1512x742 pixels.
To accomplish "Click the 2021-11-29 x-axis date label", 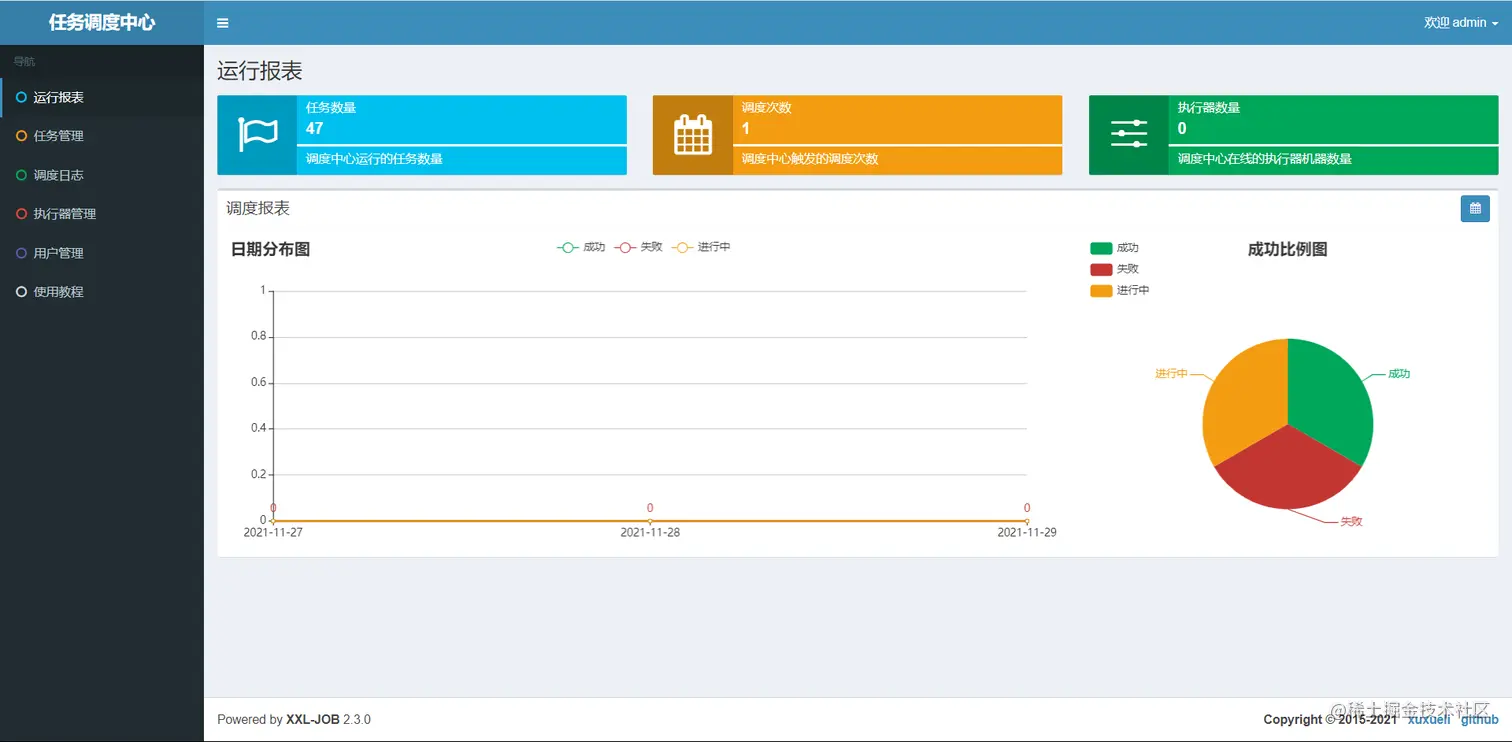I will 1027,532.
